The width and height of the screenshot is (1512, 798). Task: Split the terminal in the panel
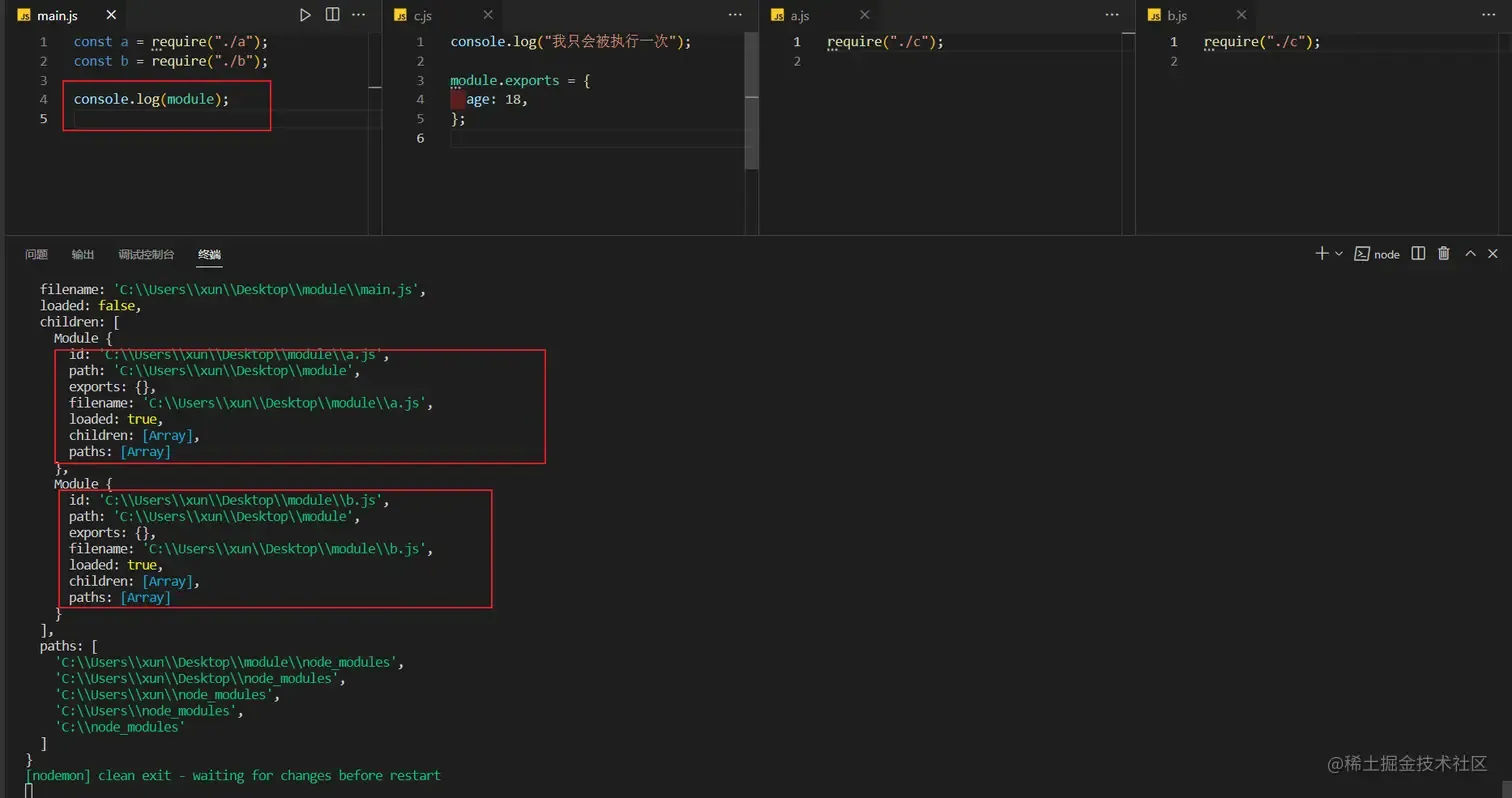(x=1418, y=254)
